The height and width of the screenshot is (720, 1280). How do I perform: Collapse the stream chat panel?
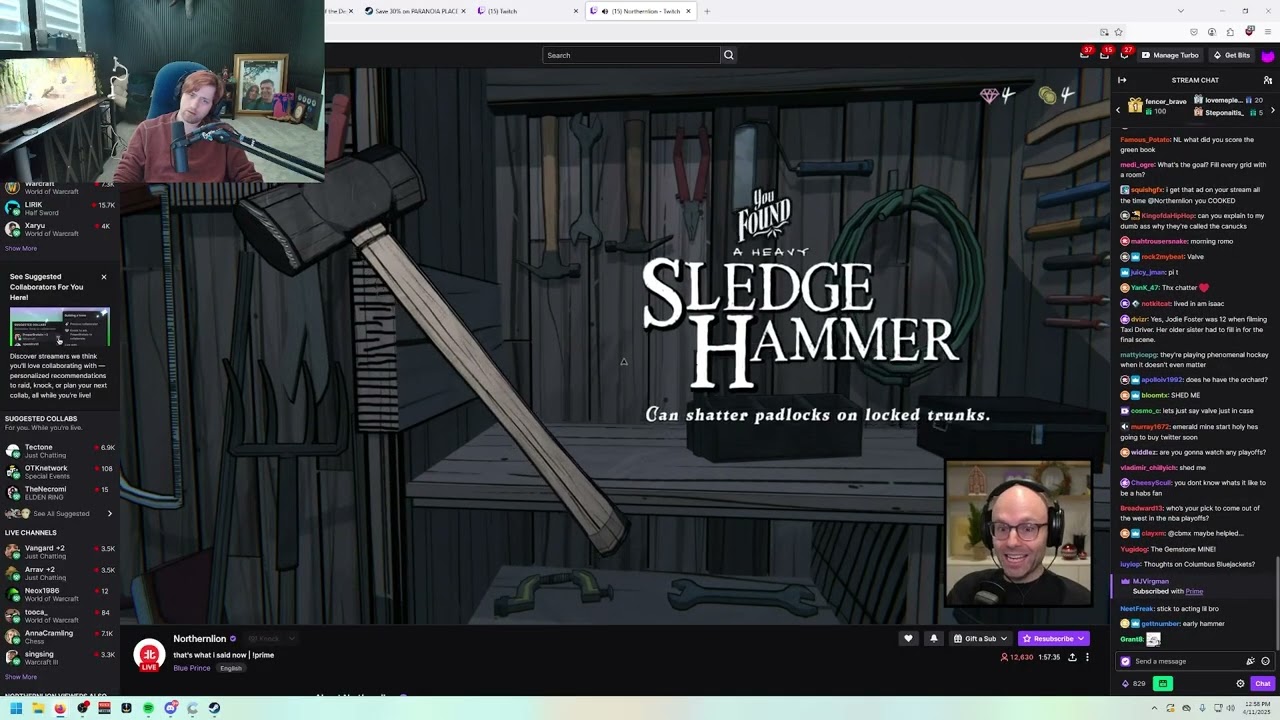click(1122, 80)
